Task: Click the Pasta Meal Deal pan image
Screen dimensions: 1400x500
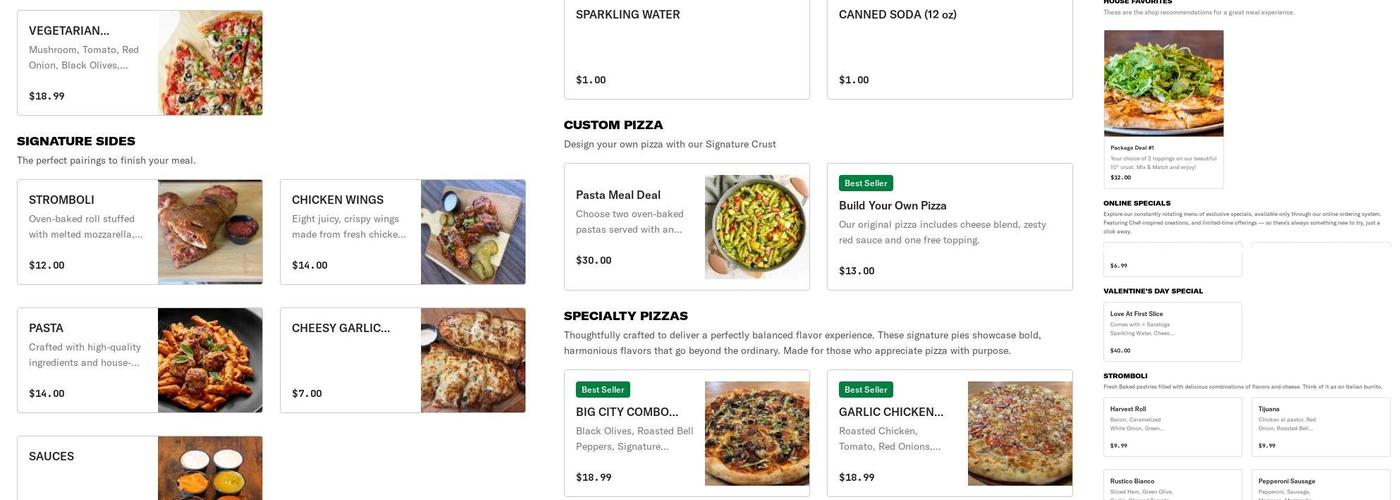Action: coord(757,227)
